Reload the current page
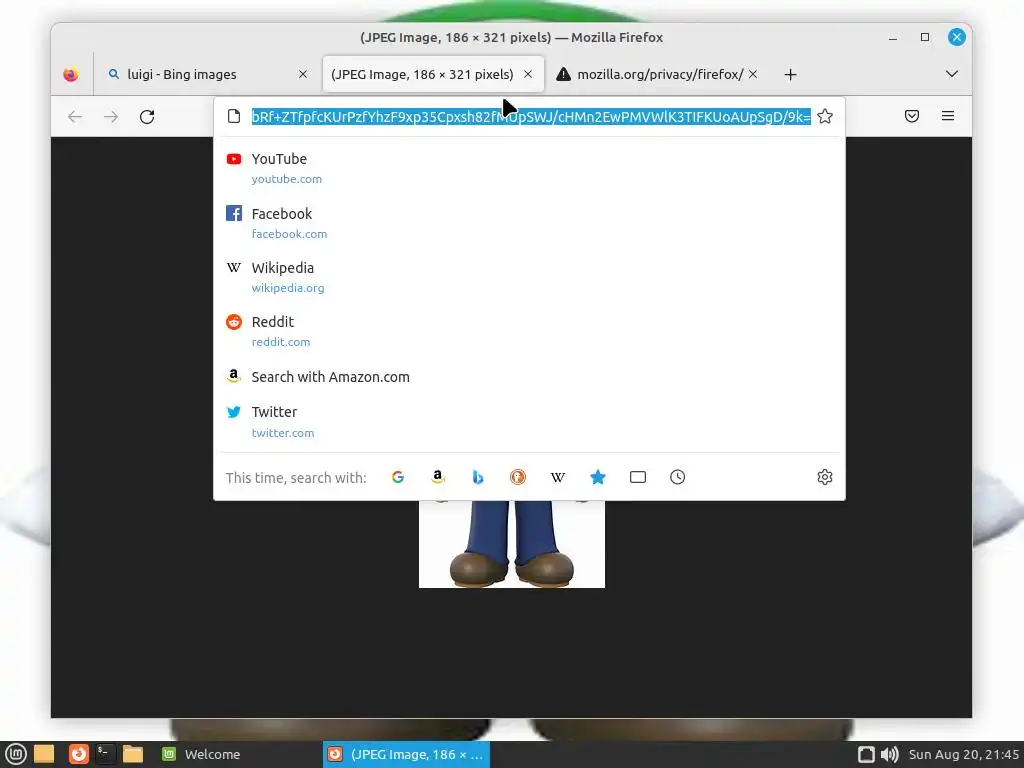 point(147,117)
